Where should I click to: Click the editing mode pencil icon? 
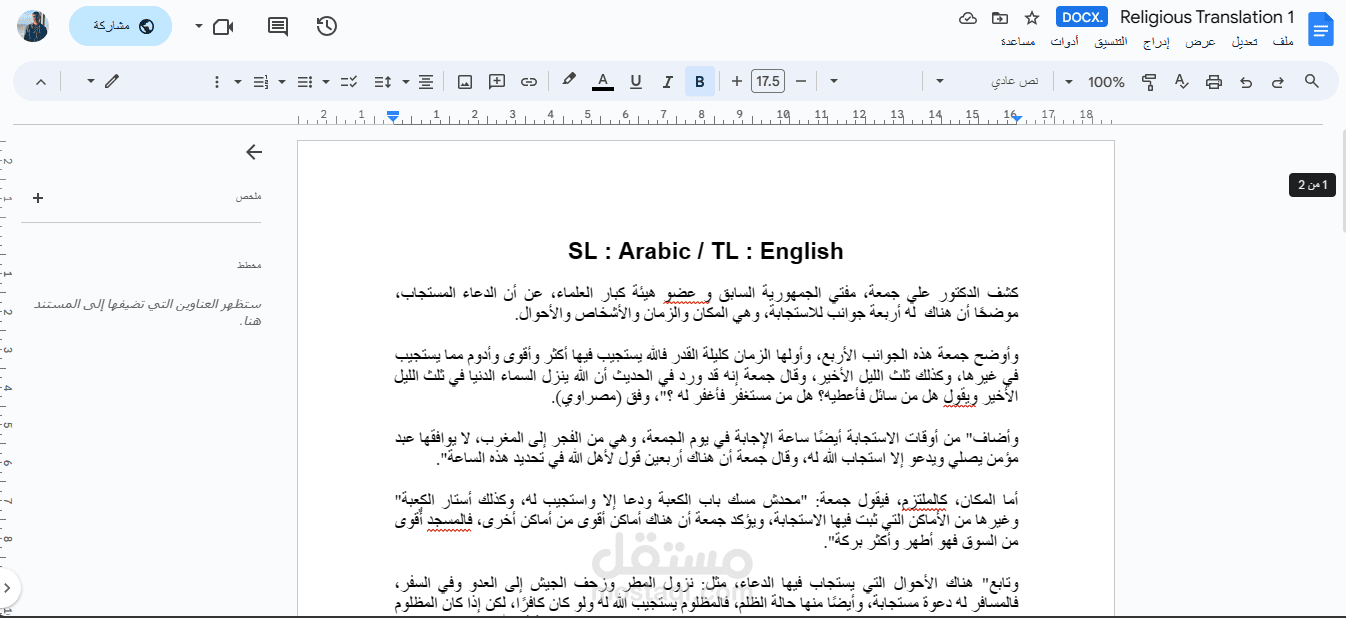[x=112, y=81]
